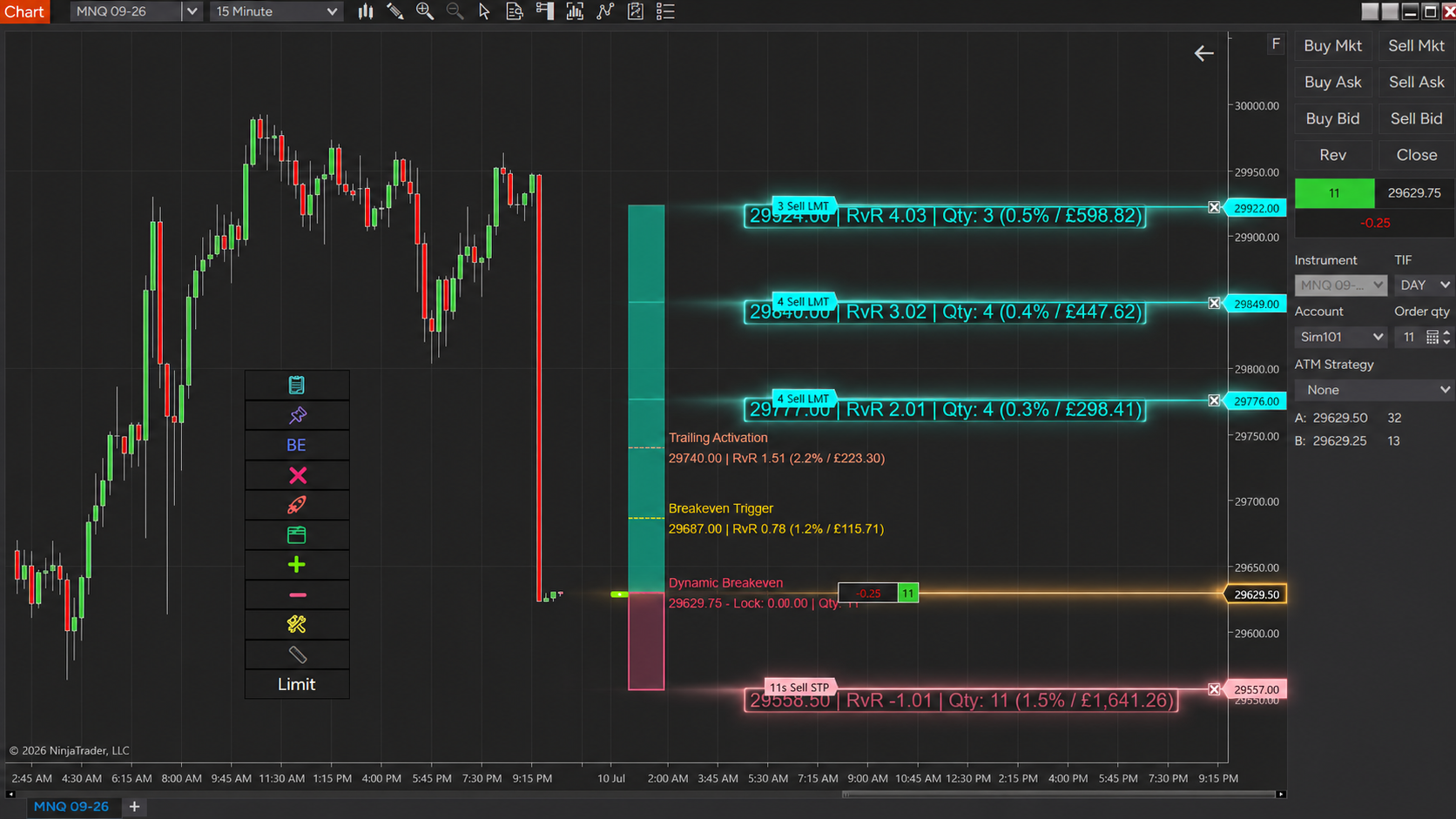Click the 29629.50 current price marker
The width and height of the screenshot is (1456, 819).
click(x=1256, y=594)
